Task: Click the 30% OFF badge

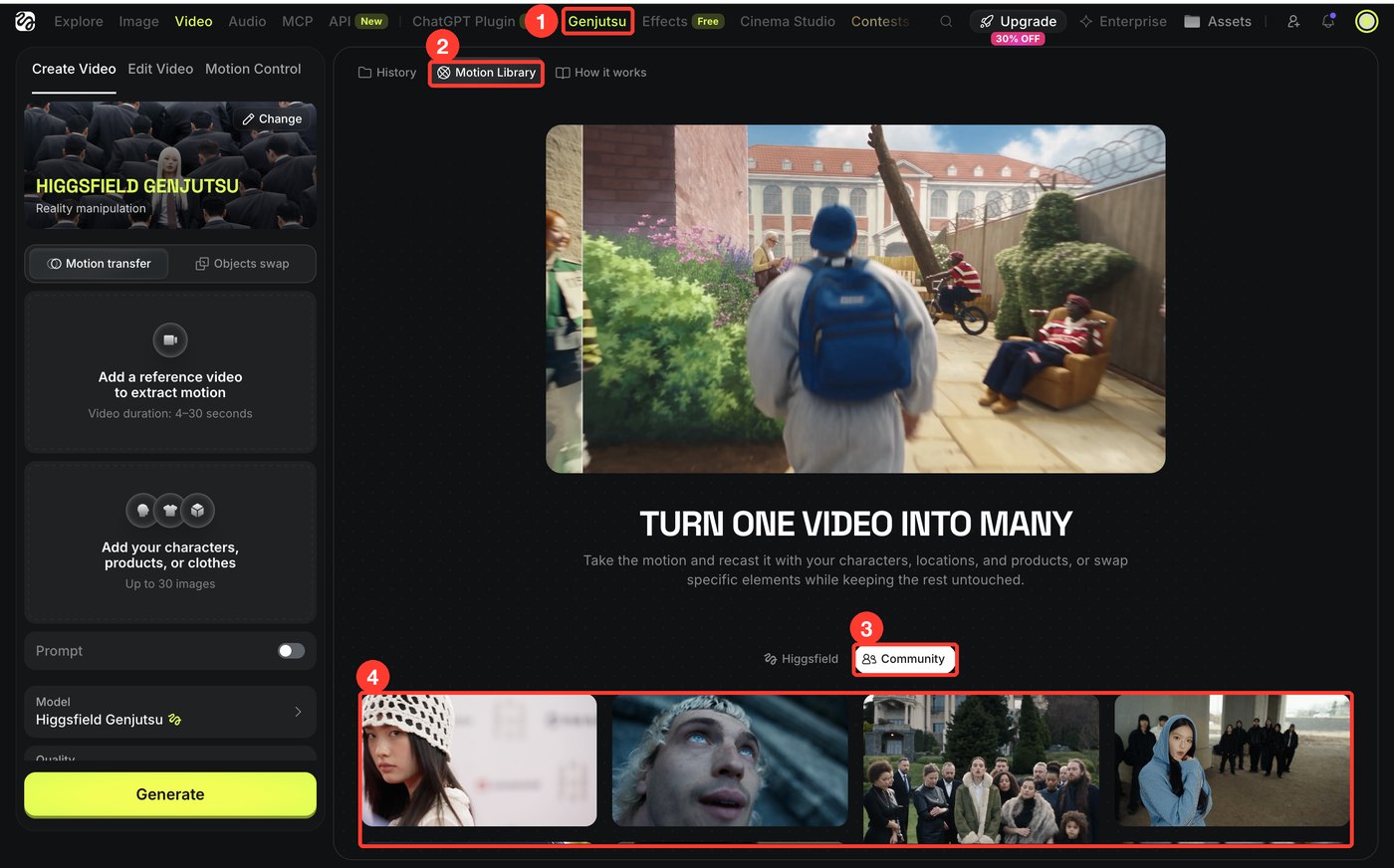Action: 1018,39
